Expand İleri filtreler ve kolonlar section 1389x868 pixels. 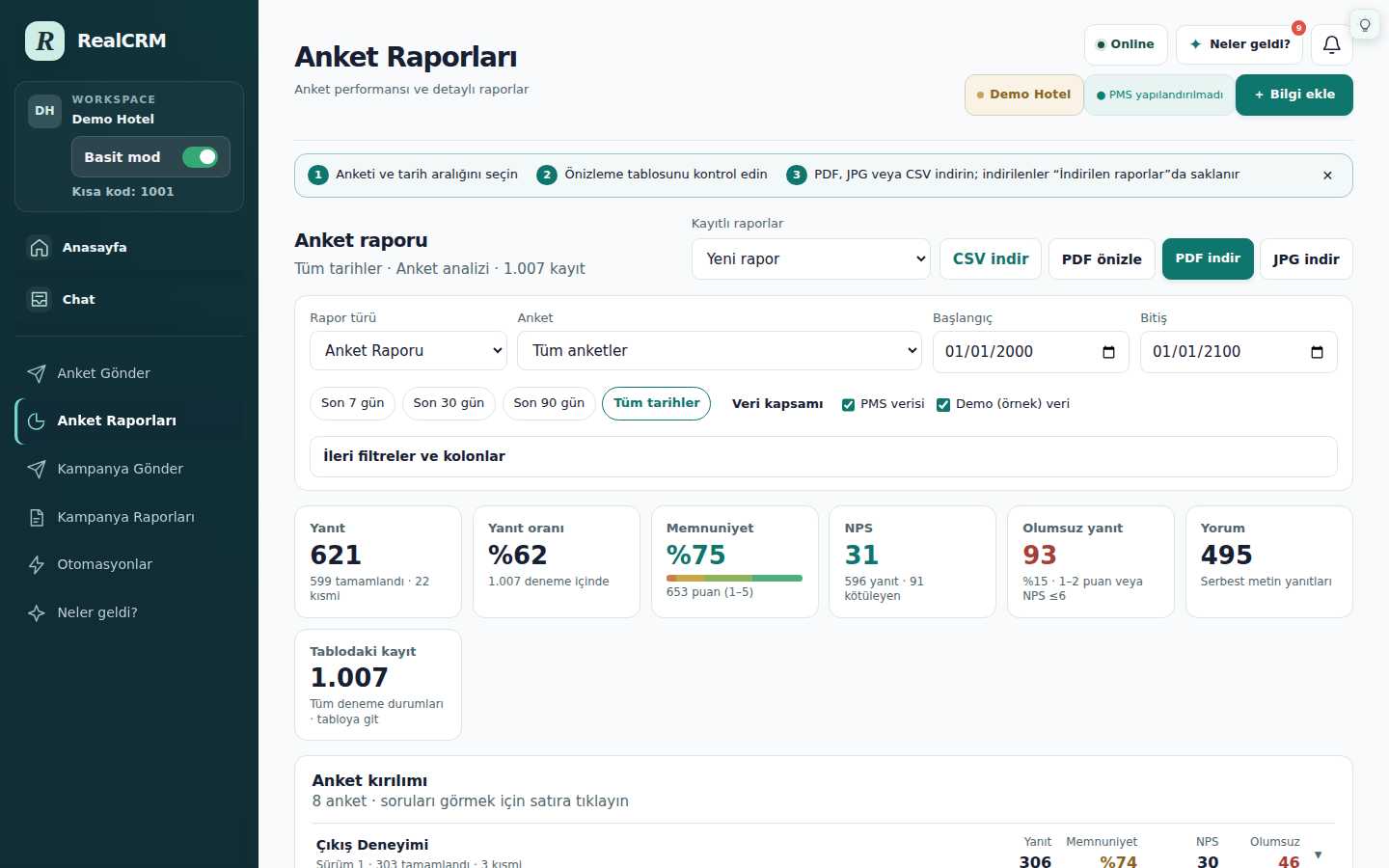click(x=823, y=456)
